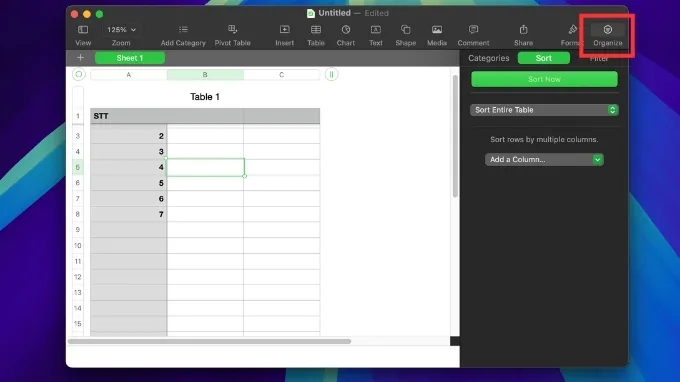This screenshot has height=382, width=680.
Task: Open the View sidebar menu icon
Action: point(83,29)
